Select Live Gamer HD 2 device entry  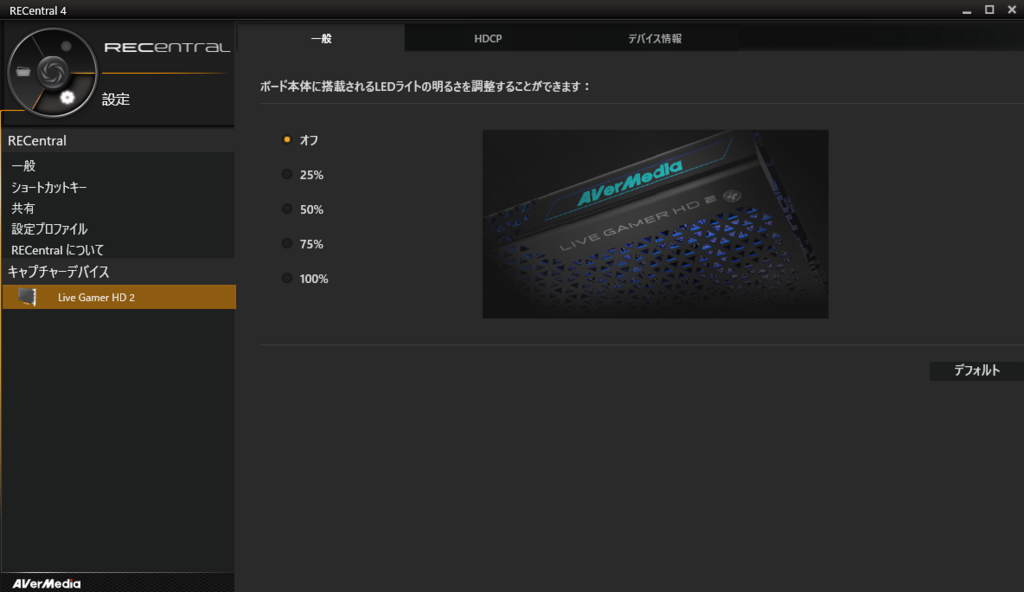point(119,297)
